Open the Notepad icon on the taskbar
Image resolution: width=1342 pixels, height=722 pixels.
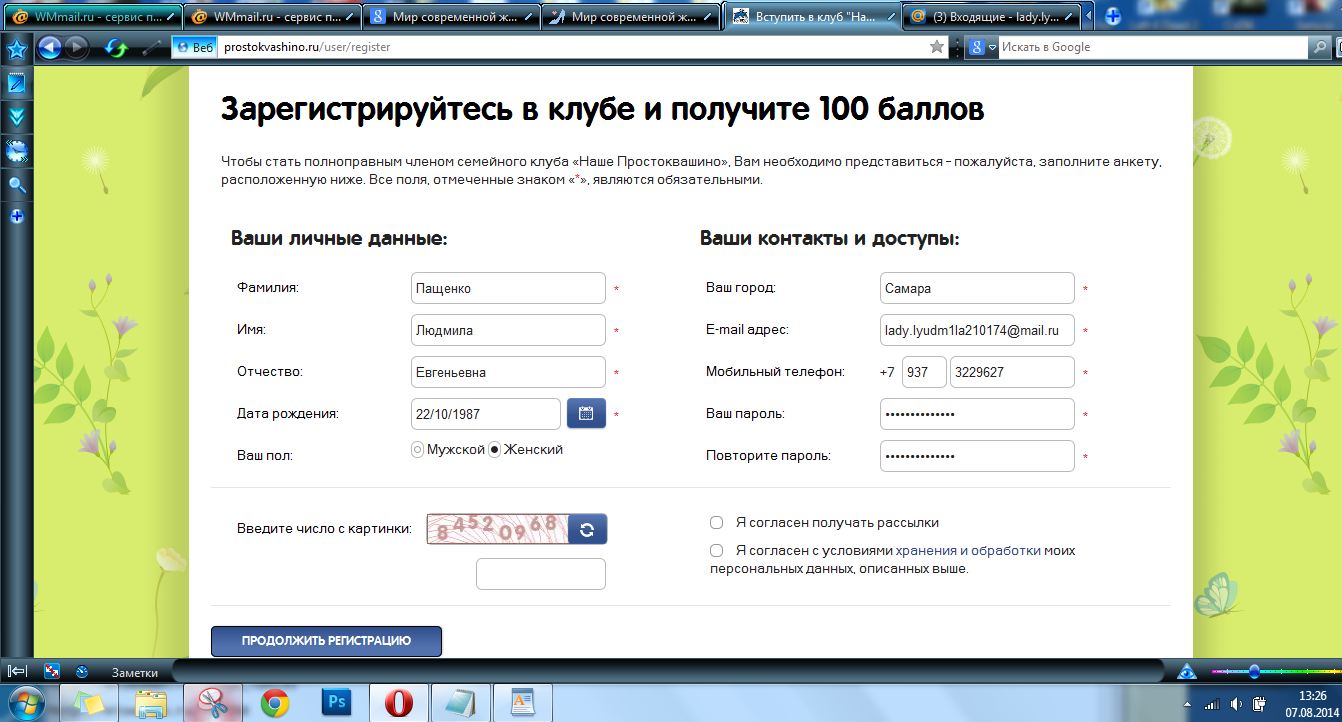point(460,703)
